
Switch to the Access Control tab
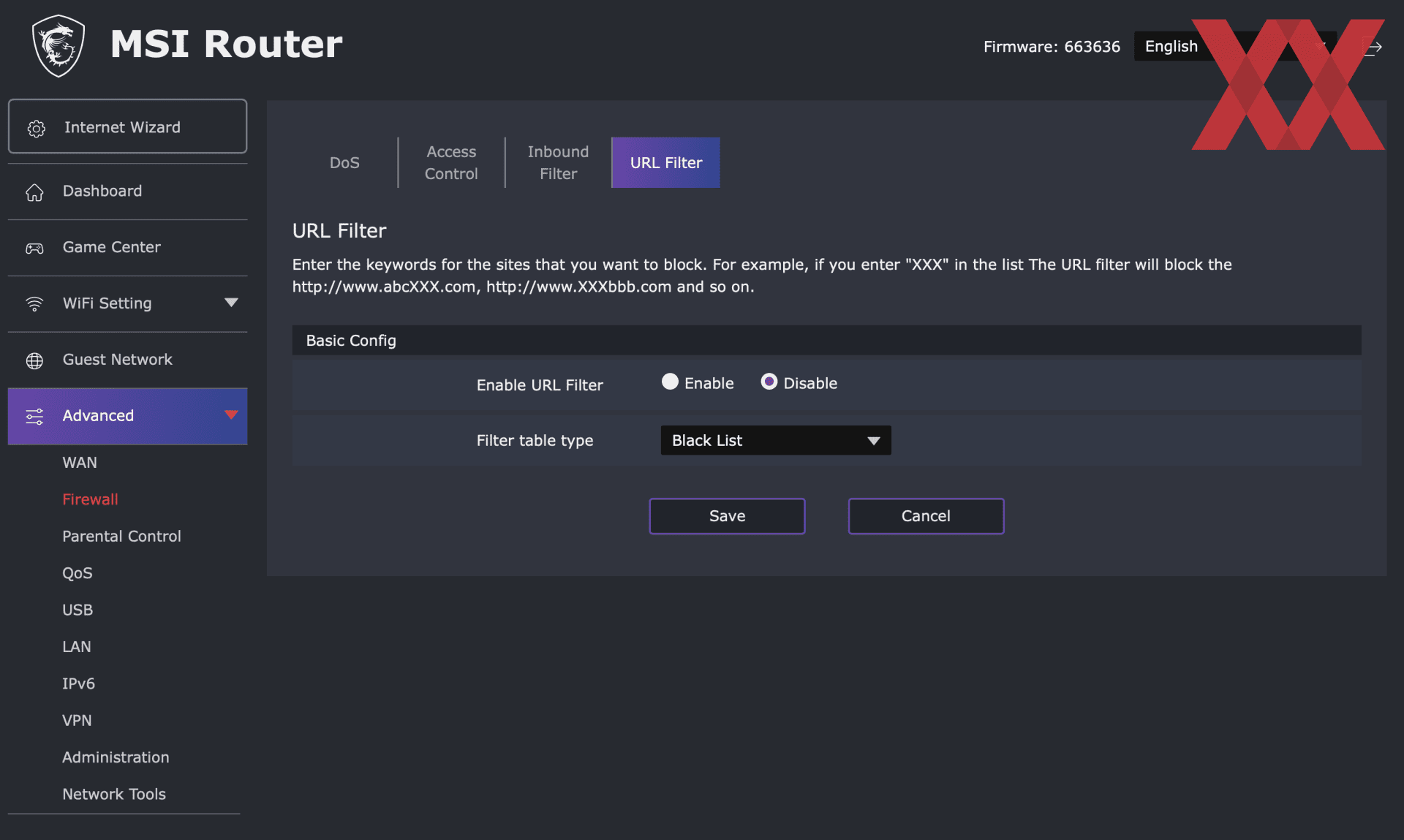click(451, 162)
